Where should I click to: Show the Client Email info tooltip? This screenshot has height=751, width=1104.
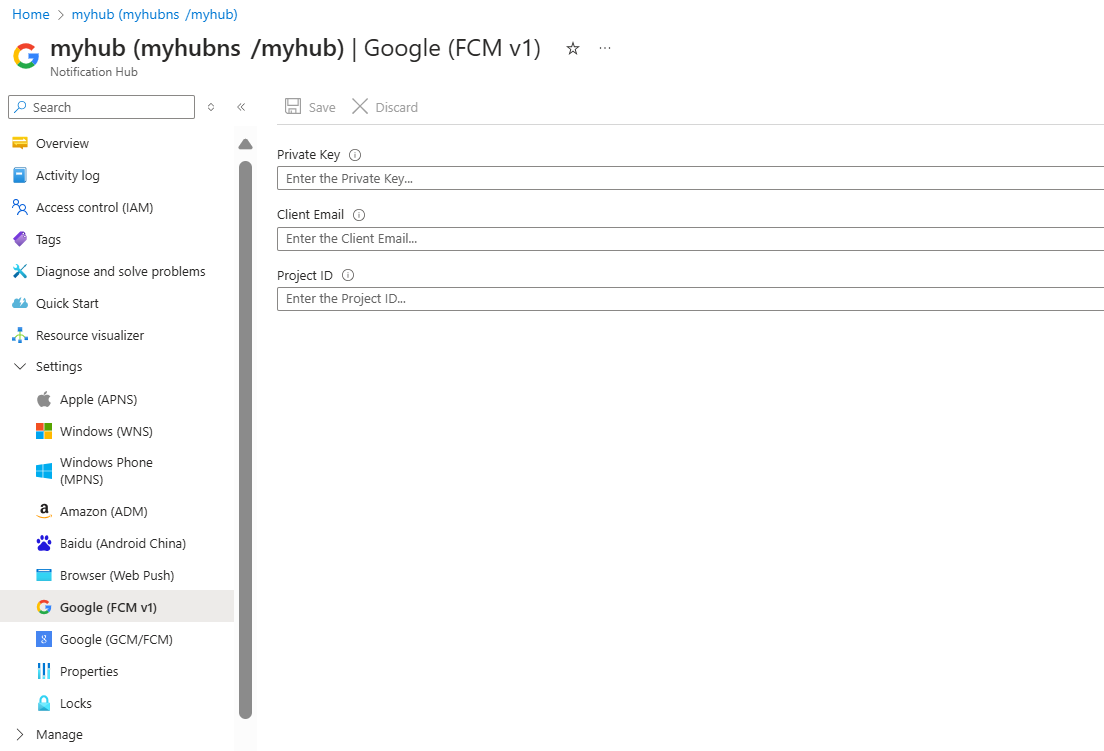[358, 214]
